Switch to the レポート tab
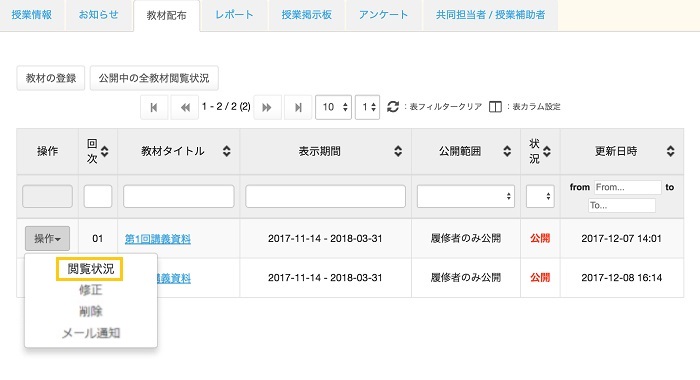700x380 pixels. coord(234,15)
